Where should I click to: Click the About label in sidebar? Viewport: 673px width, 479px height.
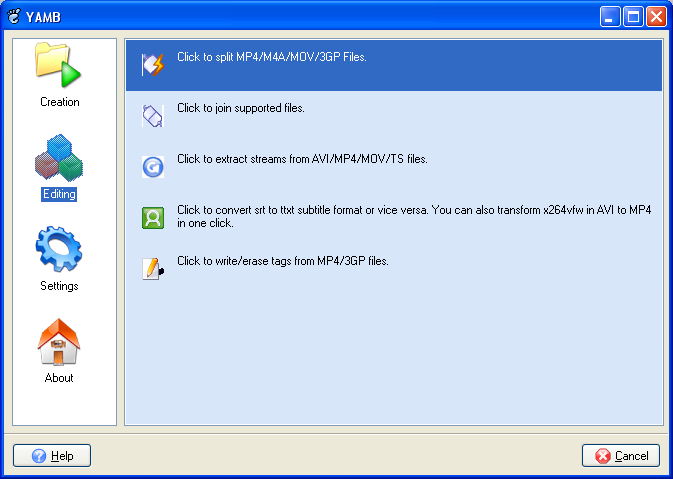coord(59,378)
